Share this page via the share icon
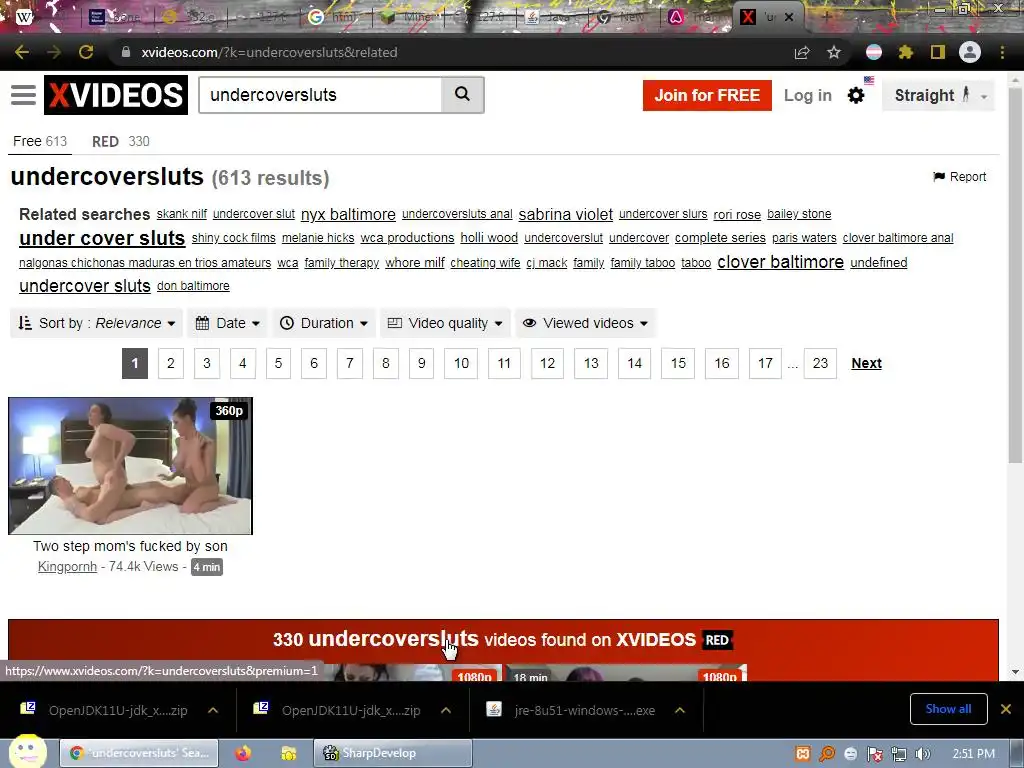This screenshot has width=1024, height=768. [x=802, y=52]
